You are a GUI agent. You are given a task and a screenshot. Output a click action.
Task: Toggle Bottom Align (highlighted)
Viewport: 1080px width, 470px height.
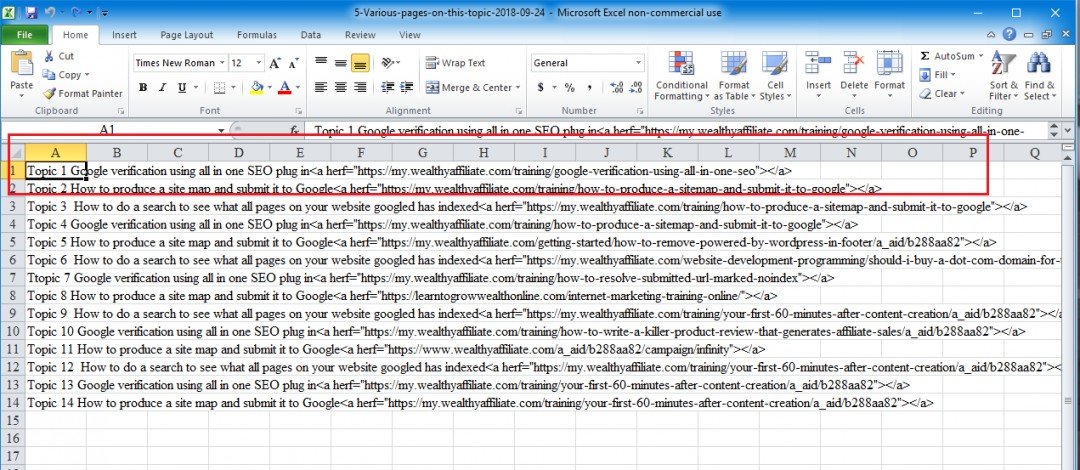click(x=359, y=63)
